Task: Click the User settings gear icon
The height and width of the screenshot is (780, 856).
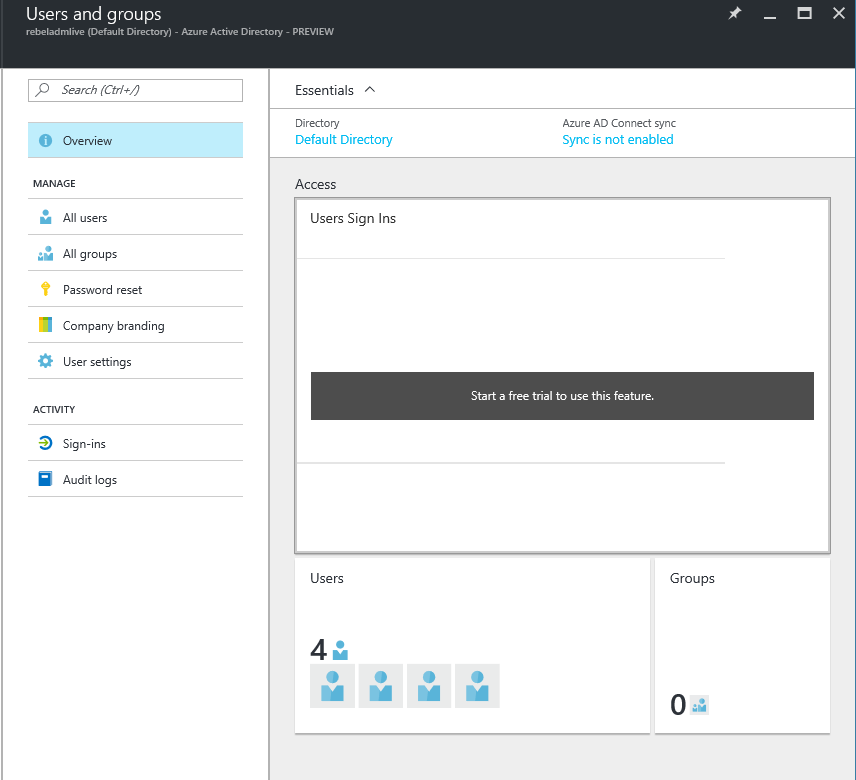Action: [45, 361]
